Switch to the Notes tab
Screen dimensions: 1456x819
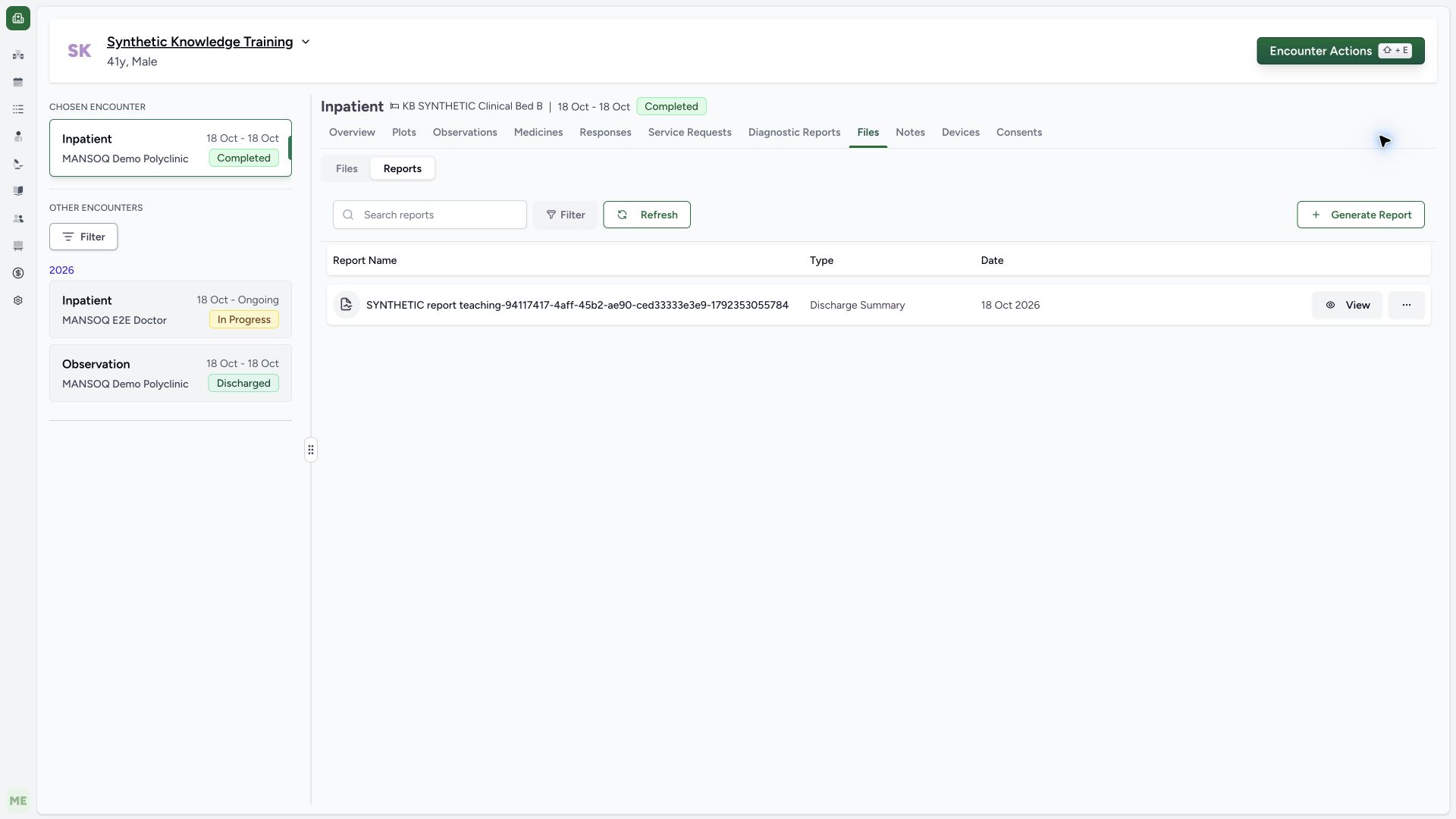tap(910, 132)
